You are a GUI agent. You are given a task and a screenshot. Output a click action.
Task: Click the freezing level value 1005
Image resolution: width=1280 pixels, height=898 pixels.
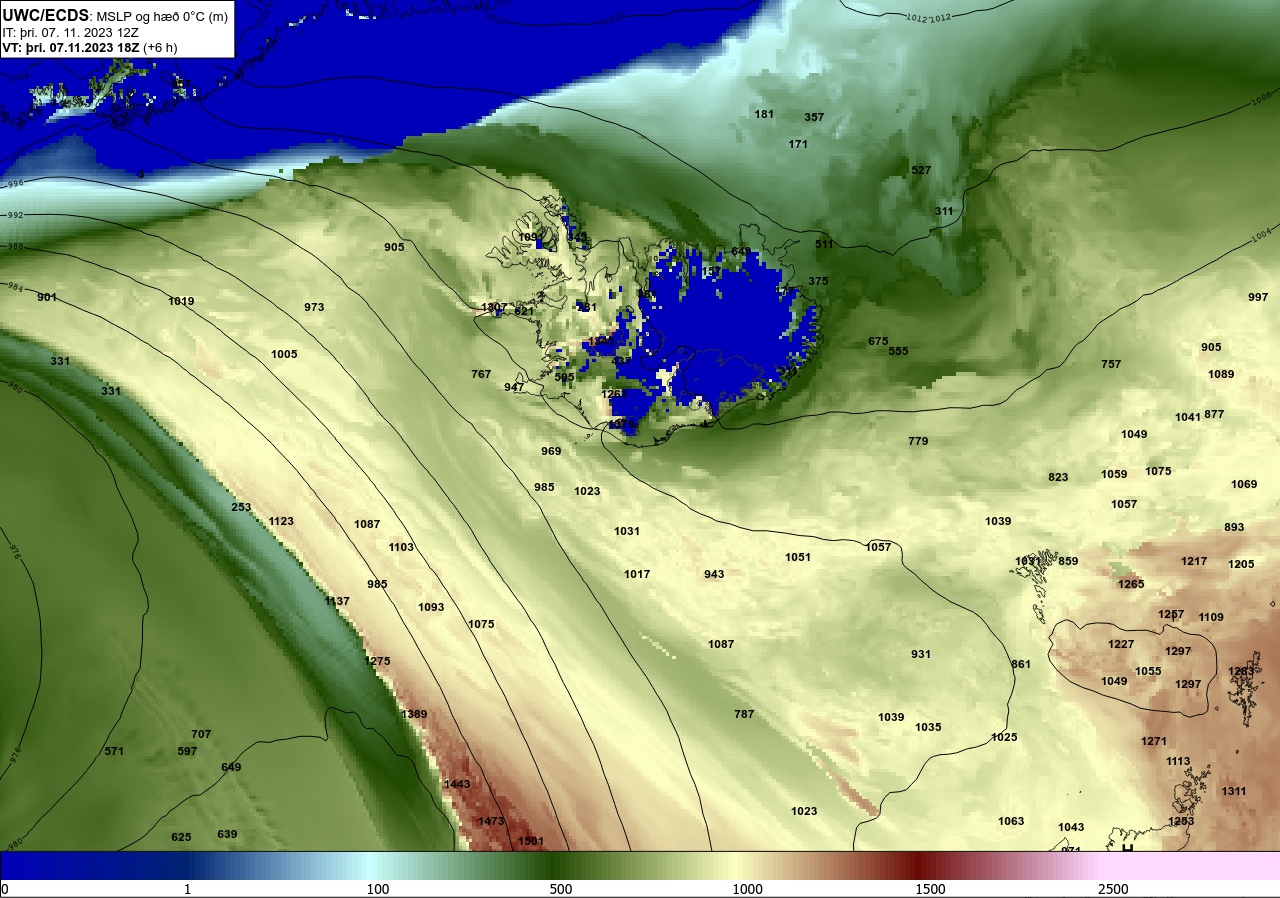(284, 354)
